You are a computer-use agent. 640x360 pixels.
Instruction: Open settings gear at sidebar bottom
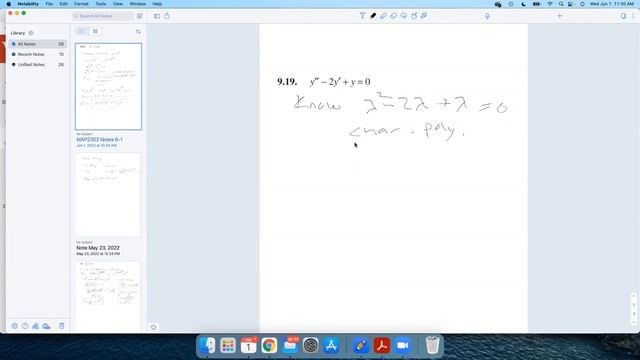click(15, 326)
